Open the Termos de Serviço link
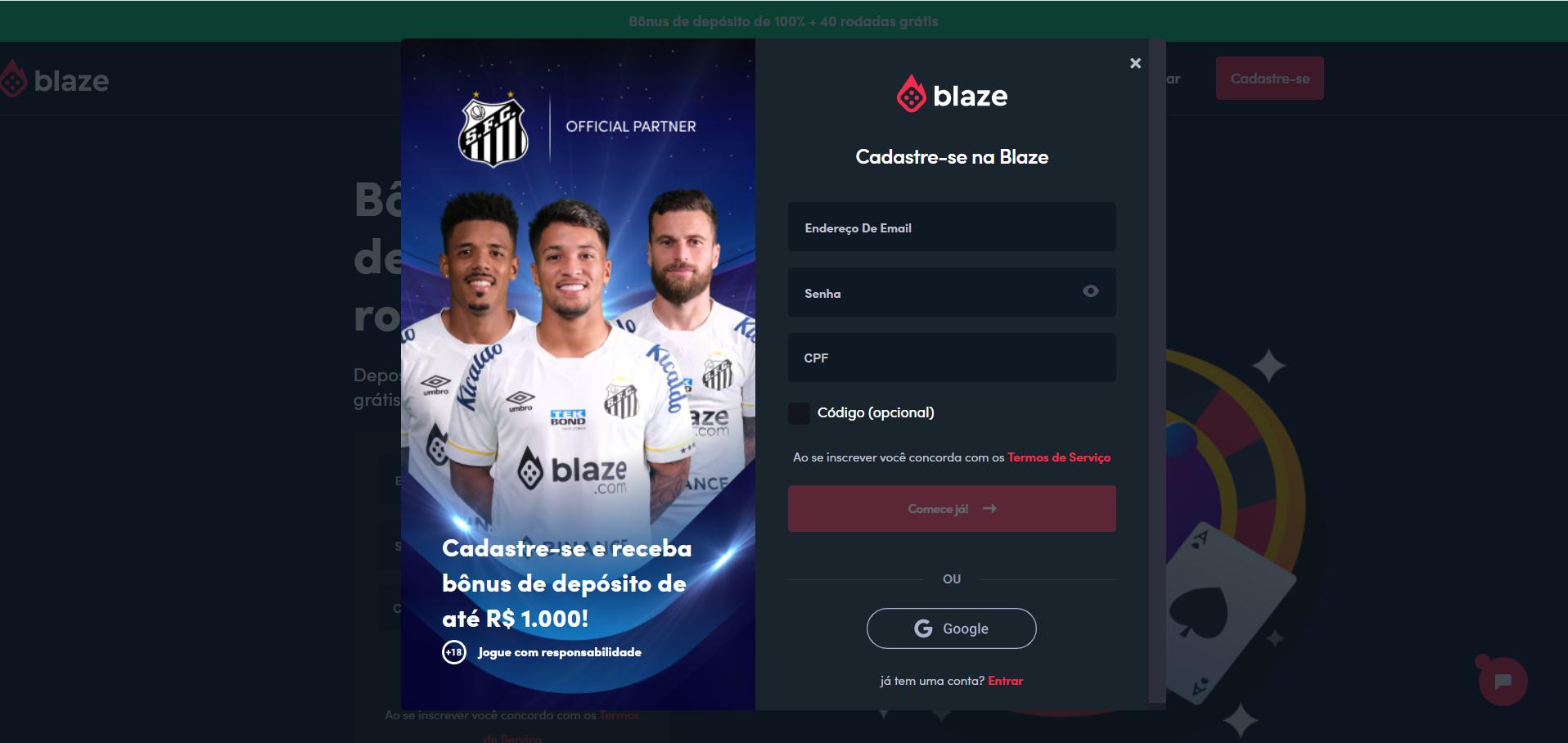This screenshot has width=1568, height=743. tap(1059, 457)
